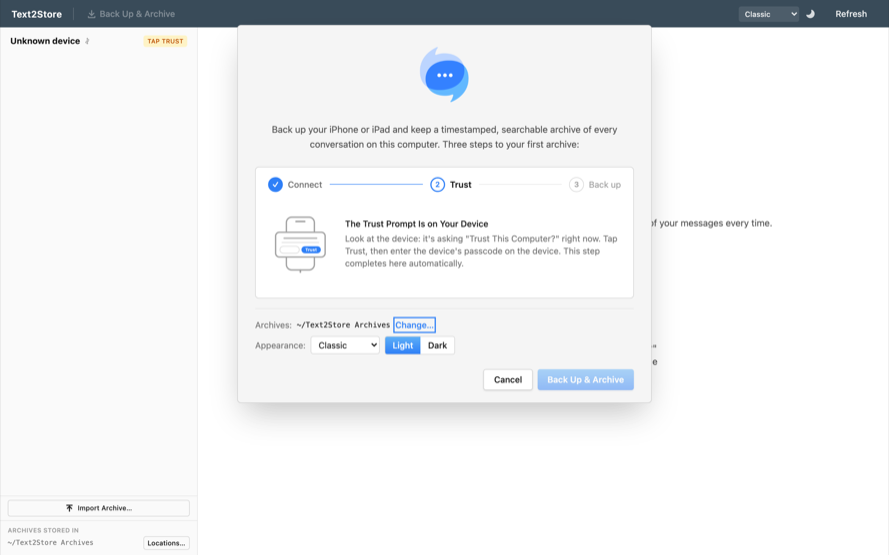
Task: Click the download icon in toolbar
Action: [x=91, y=14]
